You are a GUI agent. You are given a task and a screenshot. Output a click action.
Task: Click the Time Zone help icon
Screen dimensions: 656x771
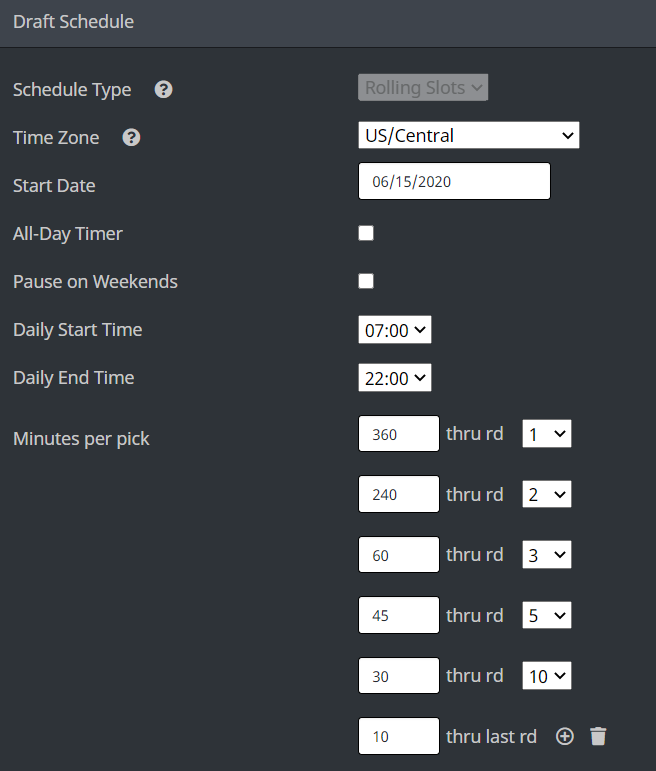pyautogui.click(x=131, y=137)
